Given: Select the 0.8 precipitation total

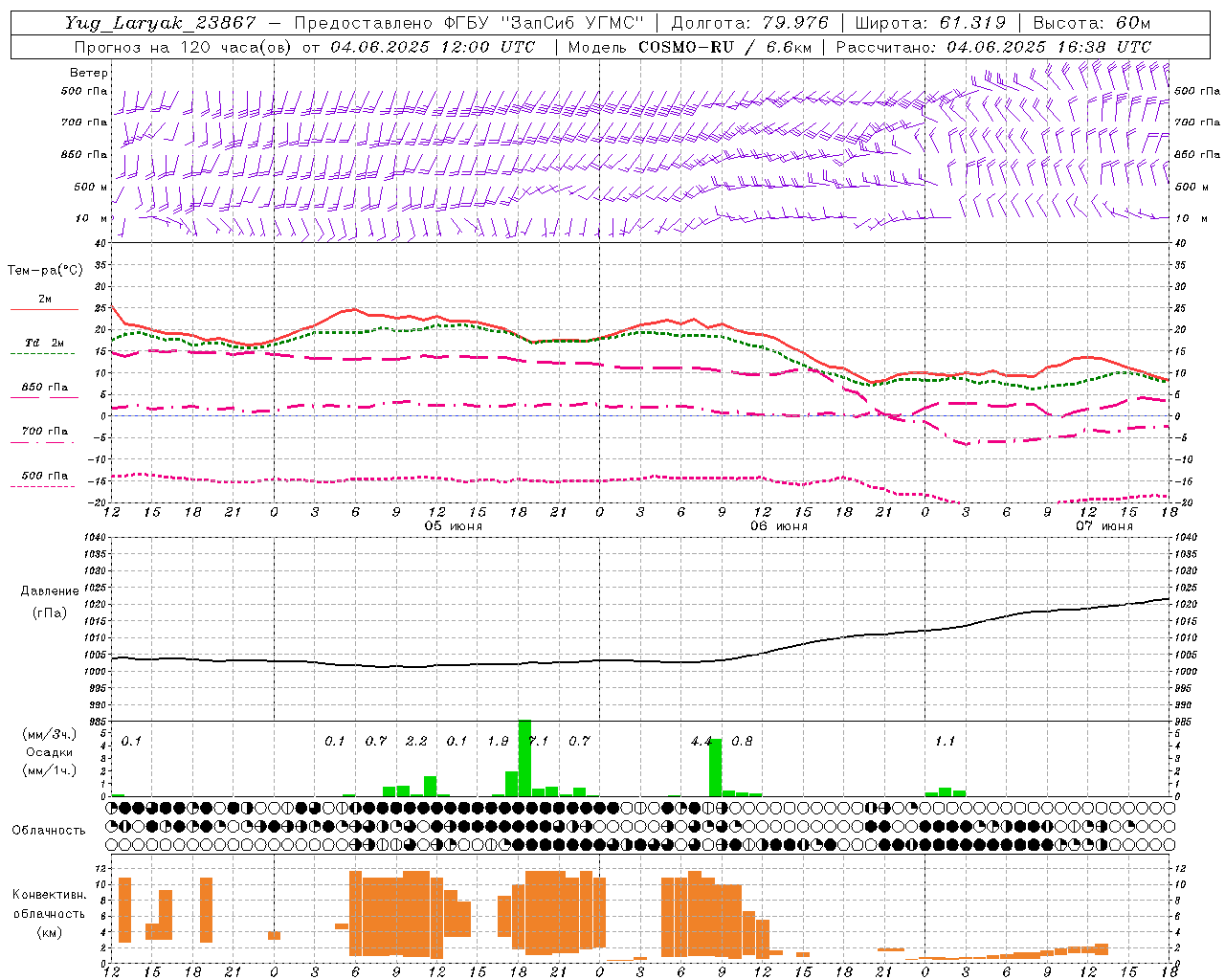Looking at the screenshot, I should 742,741.
